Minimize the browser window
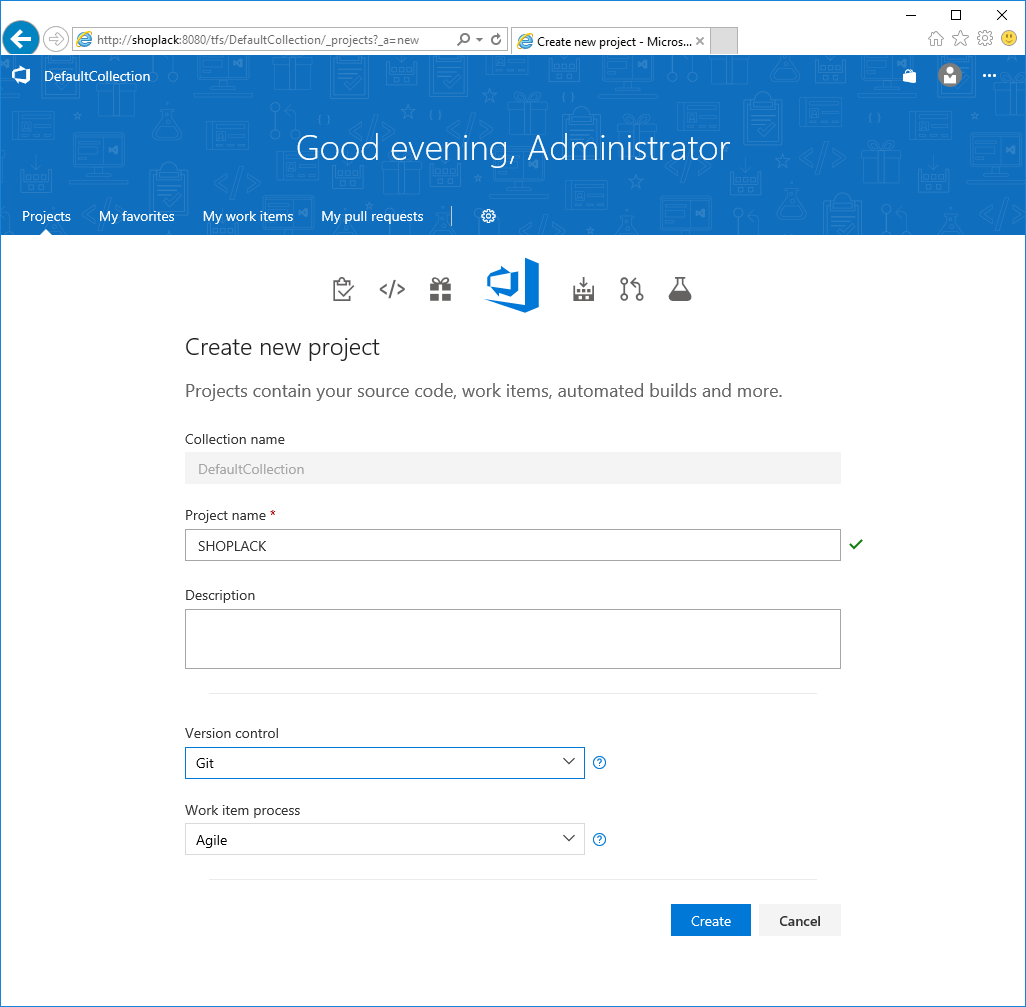Image resolution: width=1026 pixels, height=1007 pixels. pyautogui.click(x=911, y=15)
